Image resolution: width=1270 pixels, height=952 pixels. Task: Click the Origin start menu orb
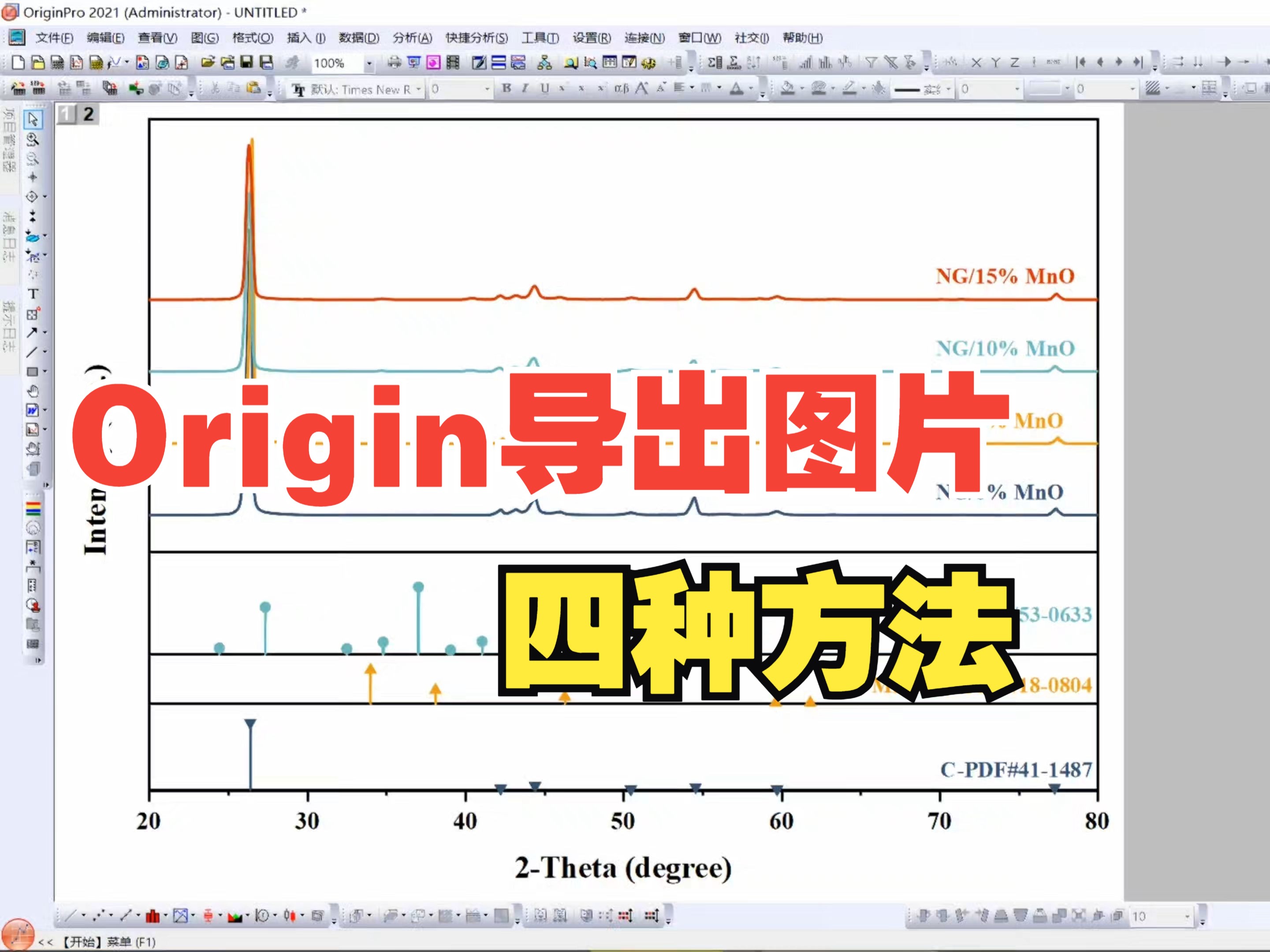coord(19,934)
